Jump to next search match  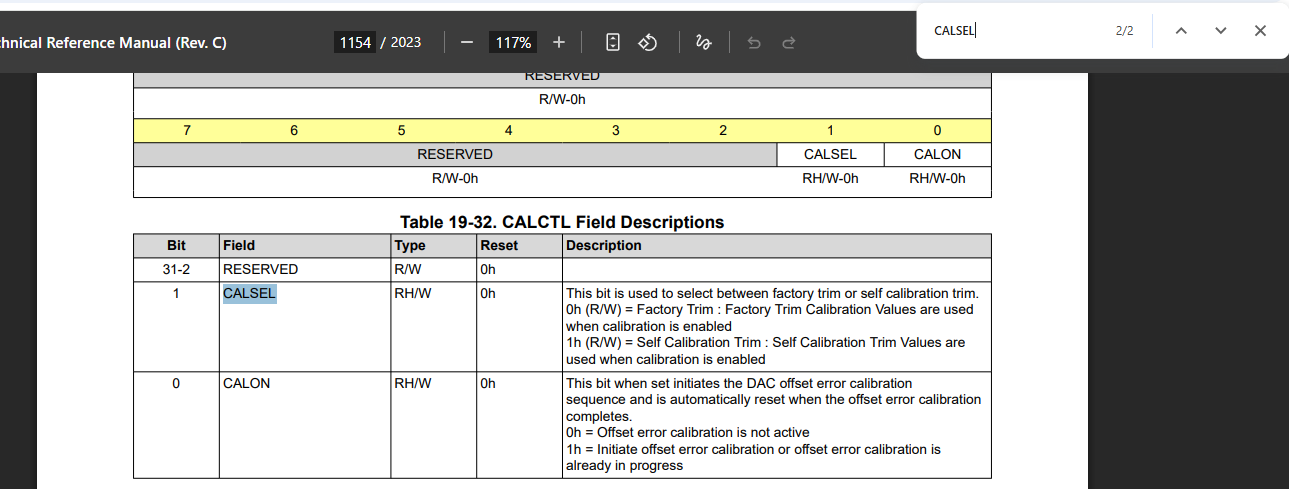click(1220, 30)
